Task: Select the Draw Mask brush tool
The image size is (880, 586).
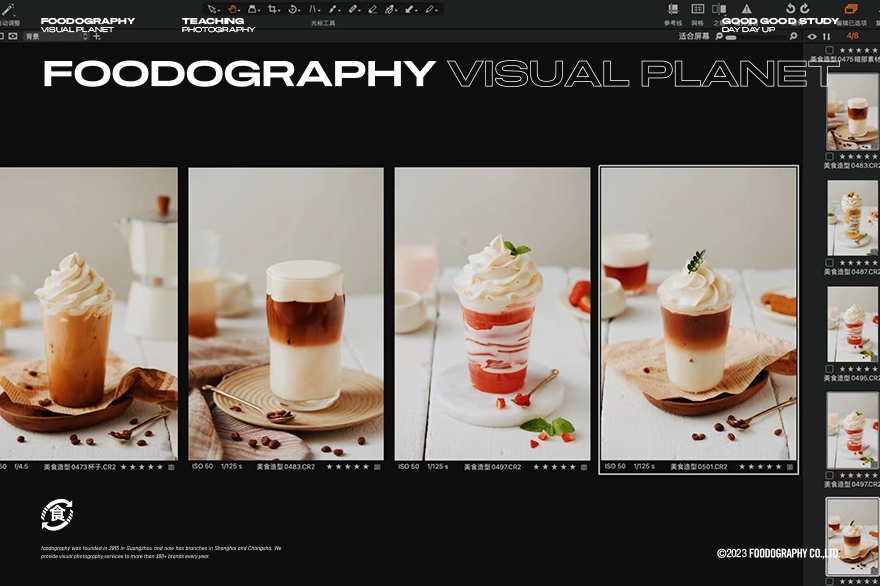Action: pyautogui.click(x=352, y=9)
